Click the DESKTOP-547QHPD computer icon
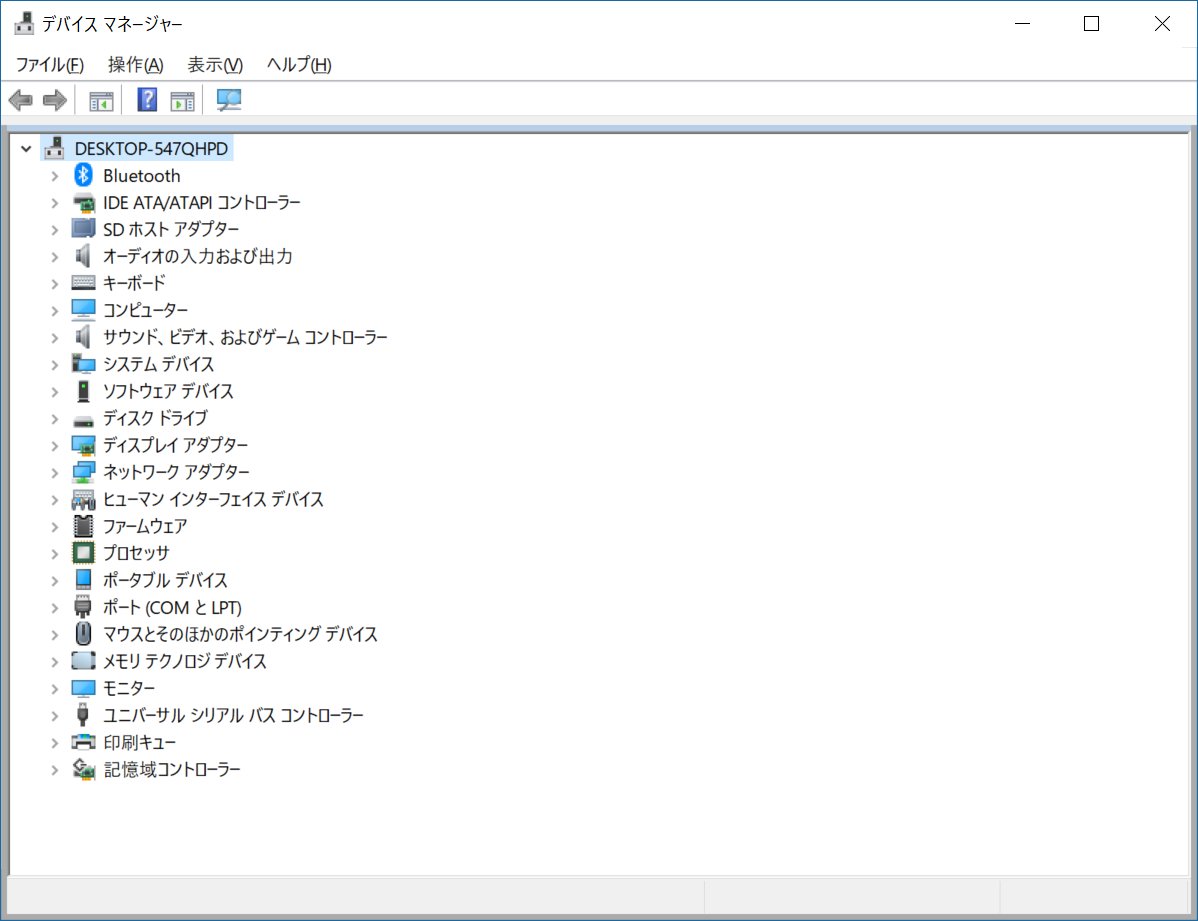 click(x=54, y=148)
